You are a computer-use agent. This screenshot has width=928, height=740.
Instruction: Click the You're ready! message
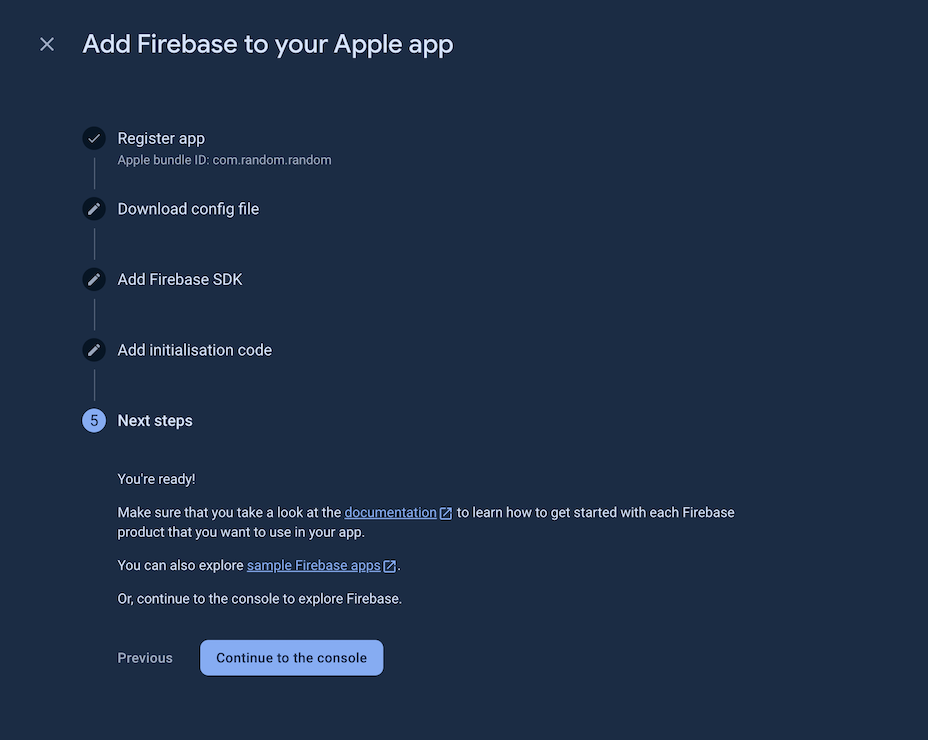(x=157, y=480)
